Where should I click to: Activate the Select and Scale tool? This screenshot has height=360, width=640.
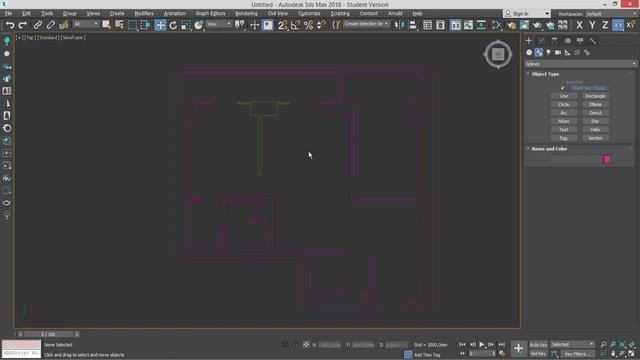point(186,25)
